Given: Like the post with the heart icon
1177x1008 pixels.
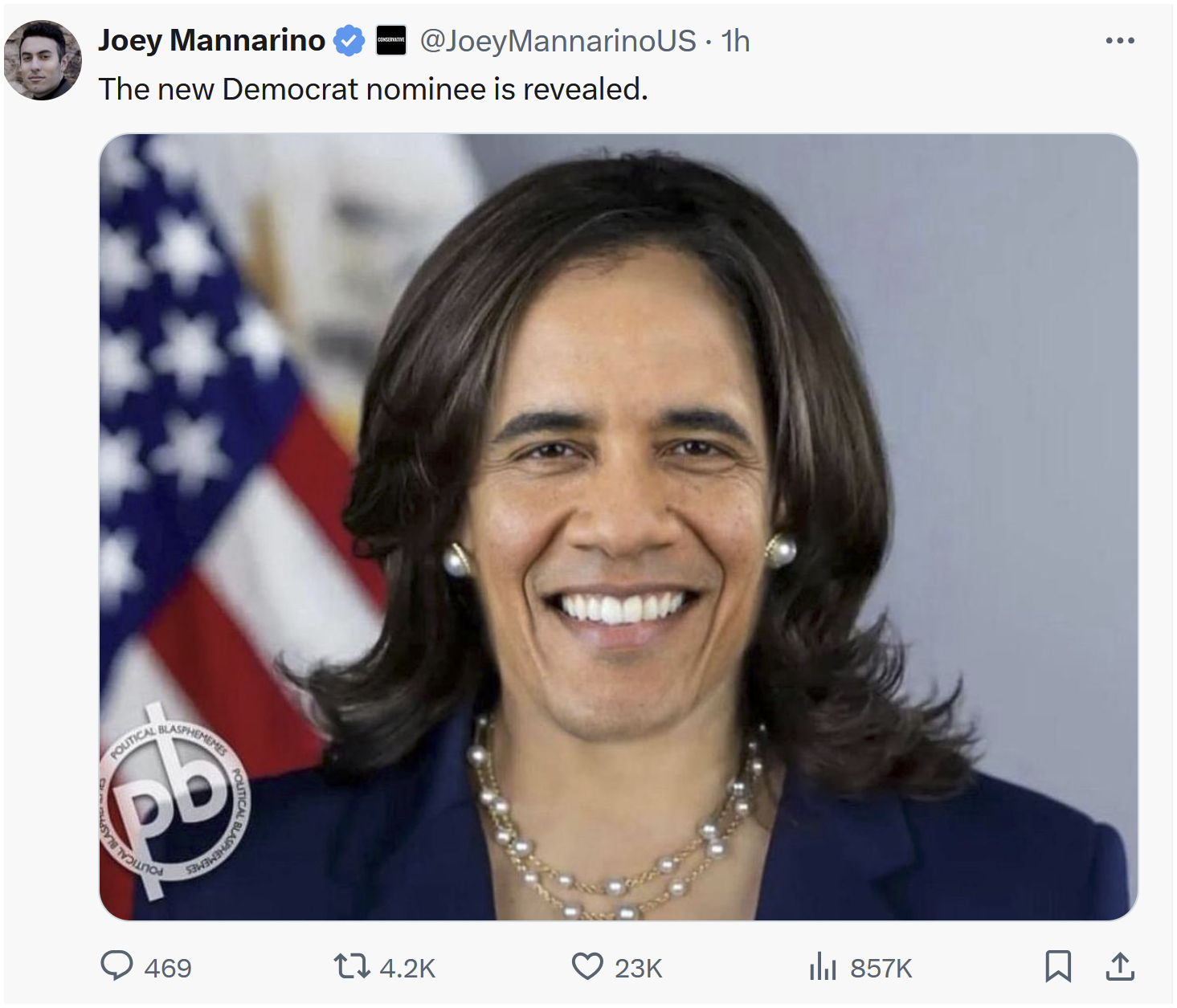Looking at the screenshot, I should click(587, 965).
